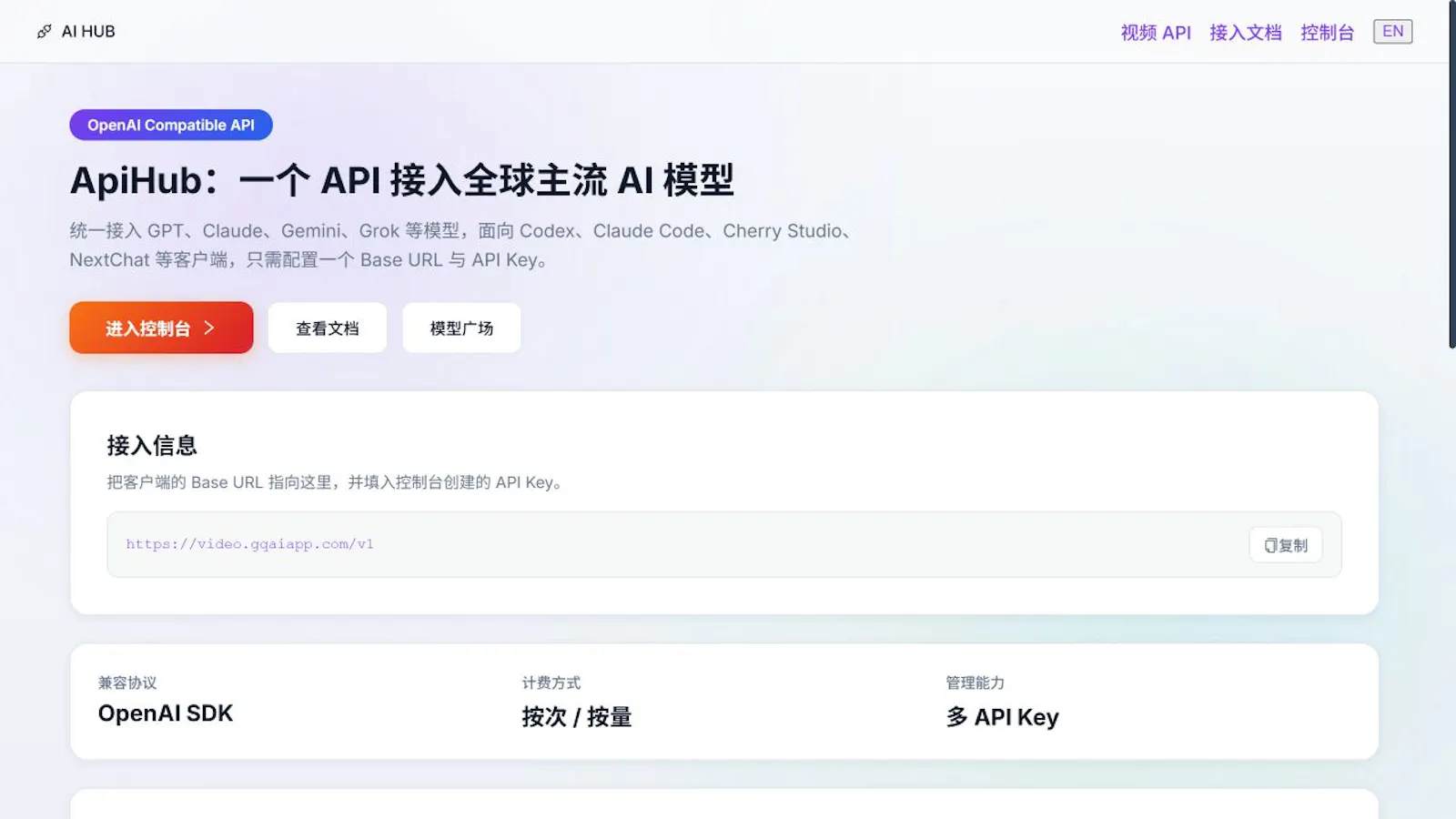Click the AI HUB brand name
This screenshot has height=819, width=1456.
88,32
